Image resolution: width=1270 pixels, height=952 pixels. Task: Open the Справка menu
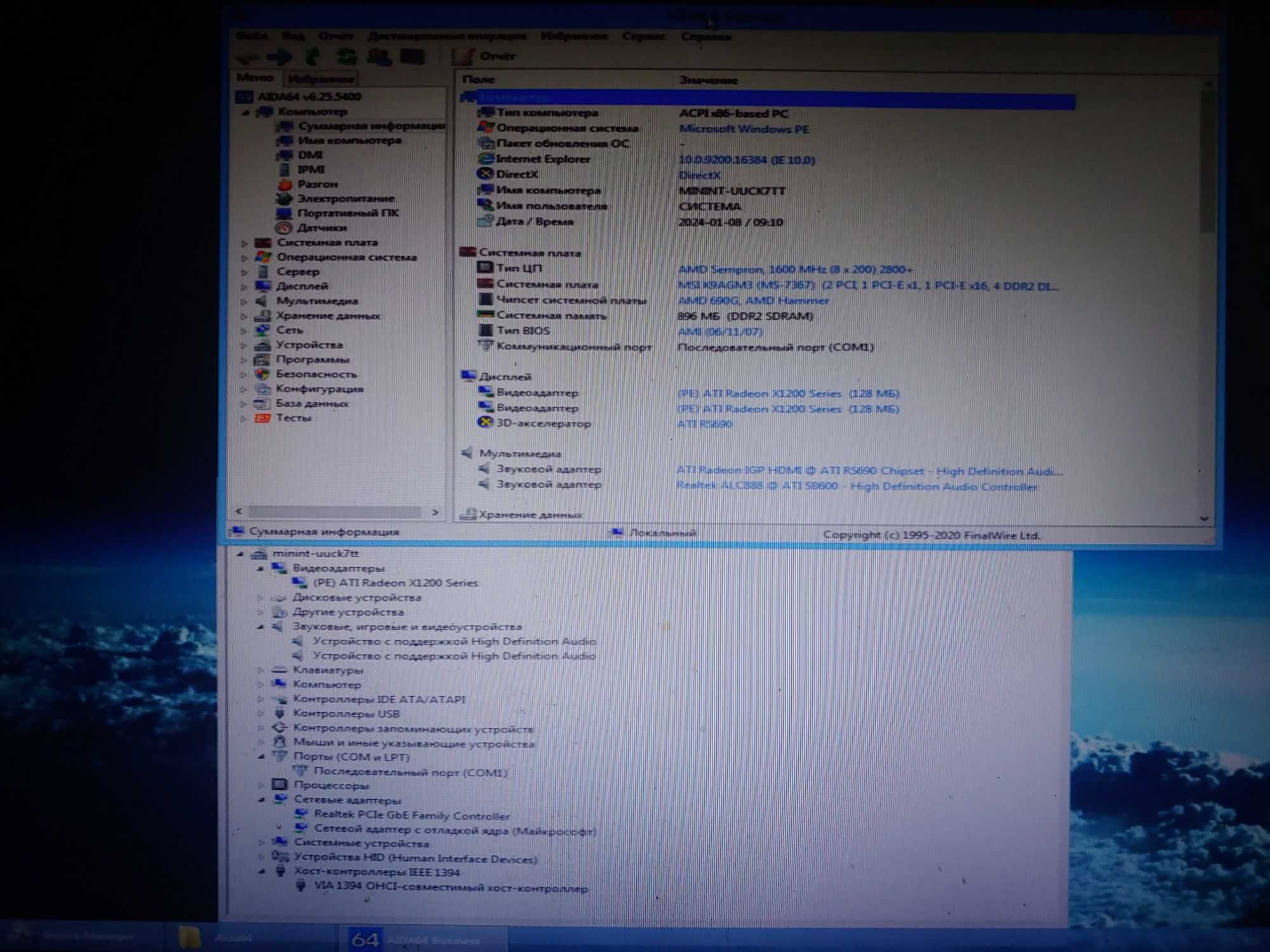(x=705, y=36)
